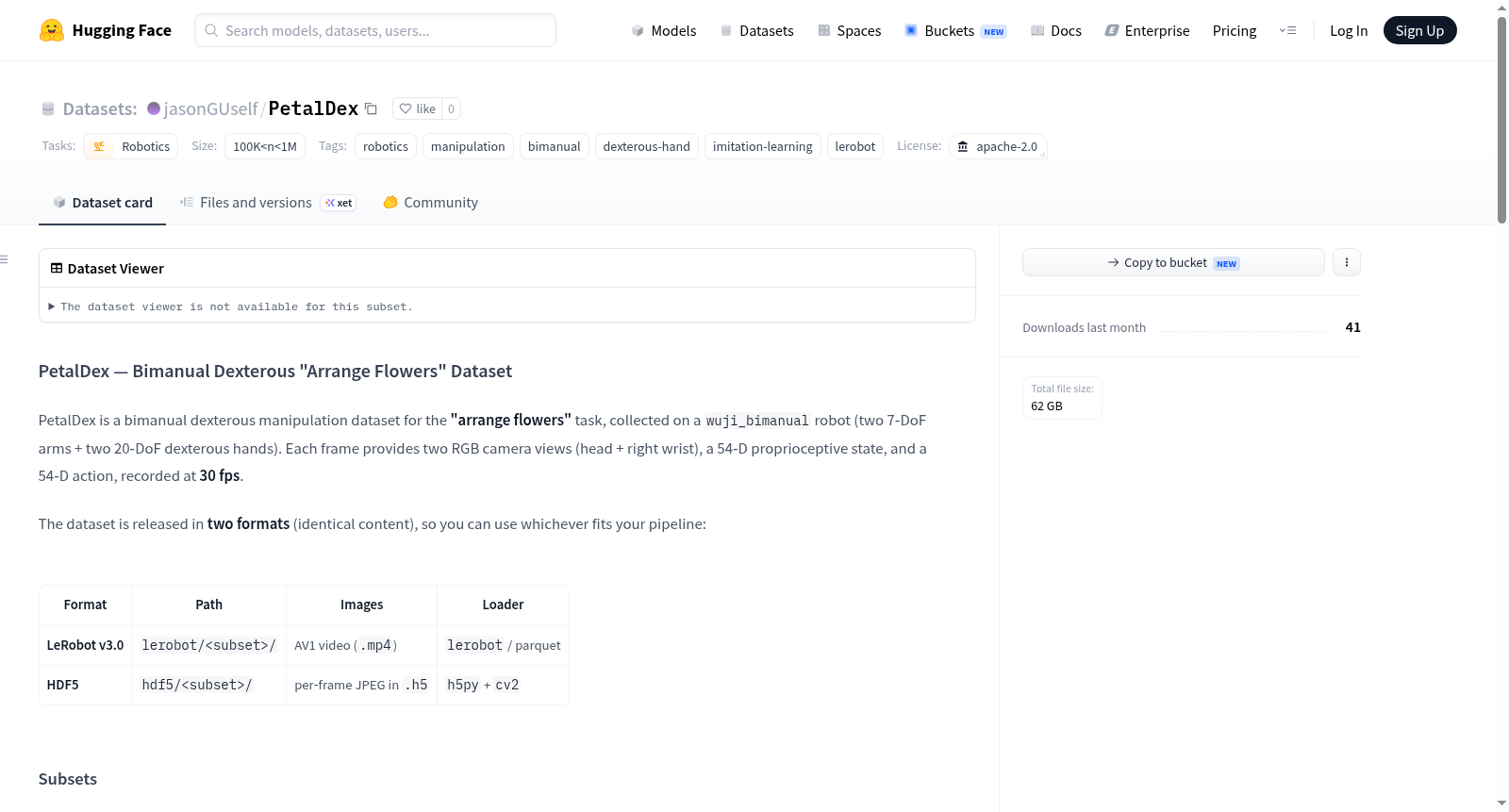Screen dimensions: 1509x812
Task: Click the Total file size 62 GB box
Action: [1063, 398]
